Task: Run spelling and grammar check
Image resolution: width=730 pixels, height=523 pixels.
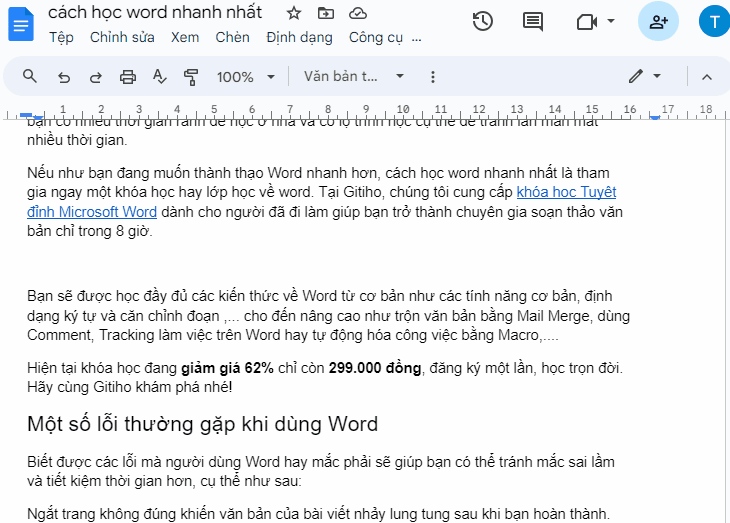Action: [160, 77]
